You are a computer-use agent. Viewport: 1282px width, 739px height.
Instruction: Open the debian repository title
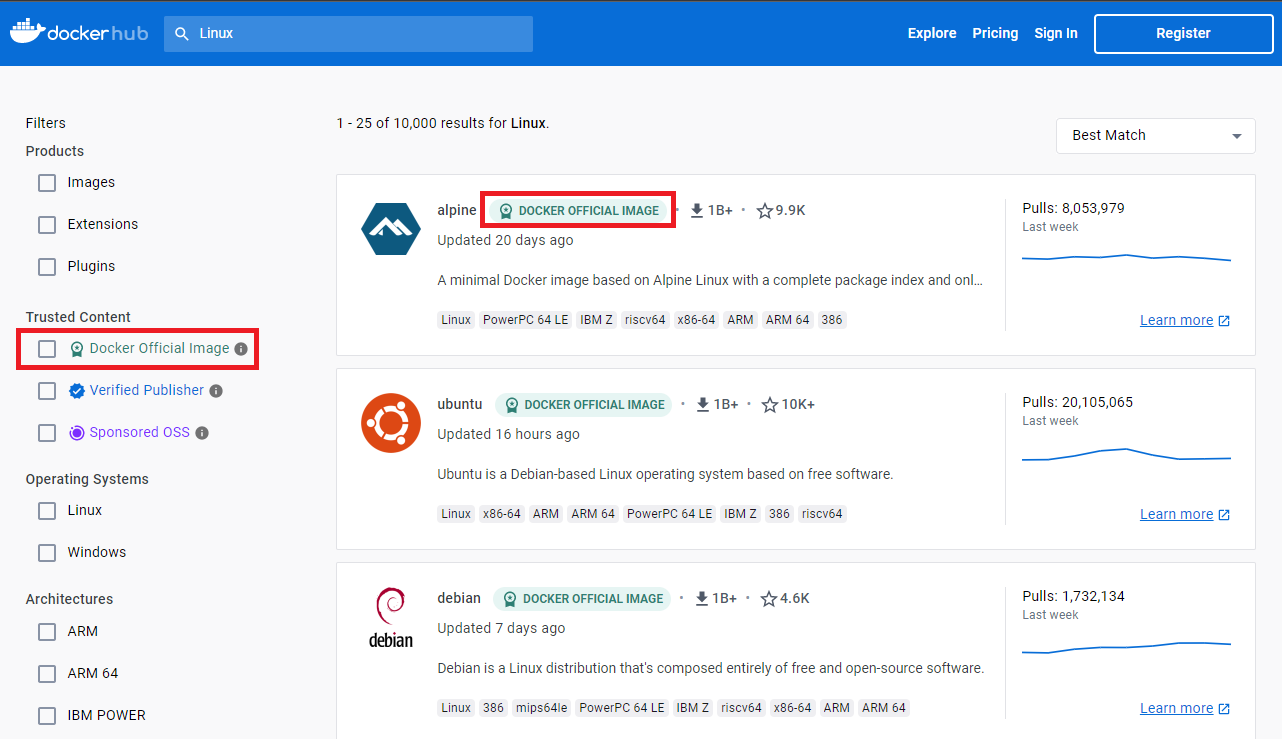pyautogui.click(x=459, y=598)
